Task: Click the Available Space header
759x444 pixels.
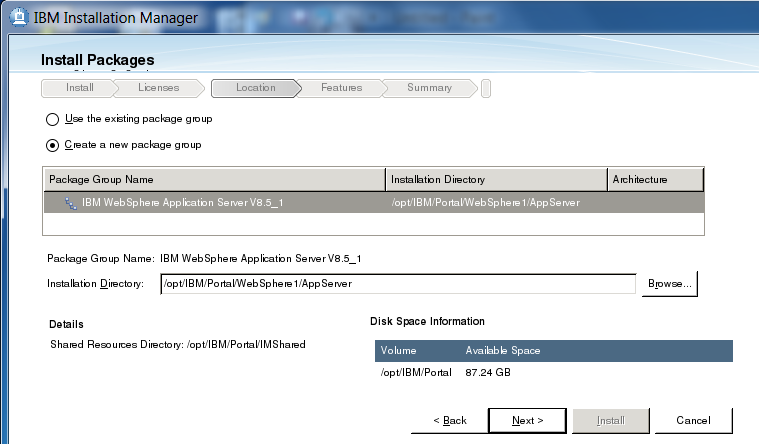Action: (x=503, y=351)
